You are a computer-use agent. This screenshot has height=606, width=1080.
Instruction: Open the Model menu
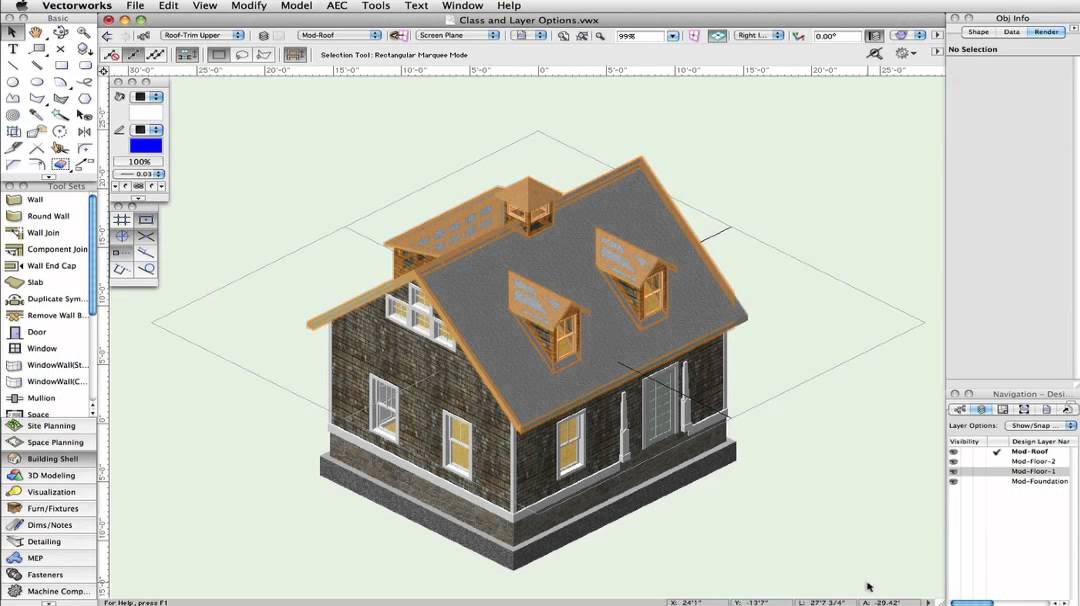296,6
